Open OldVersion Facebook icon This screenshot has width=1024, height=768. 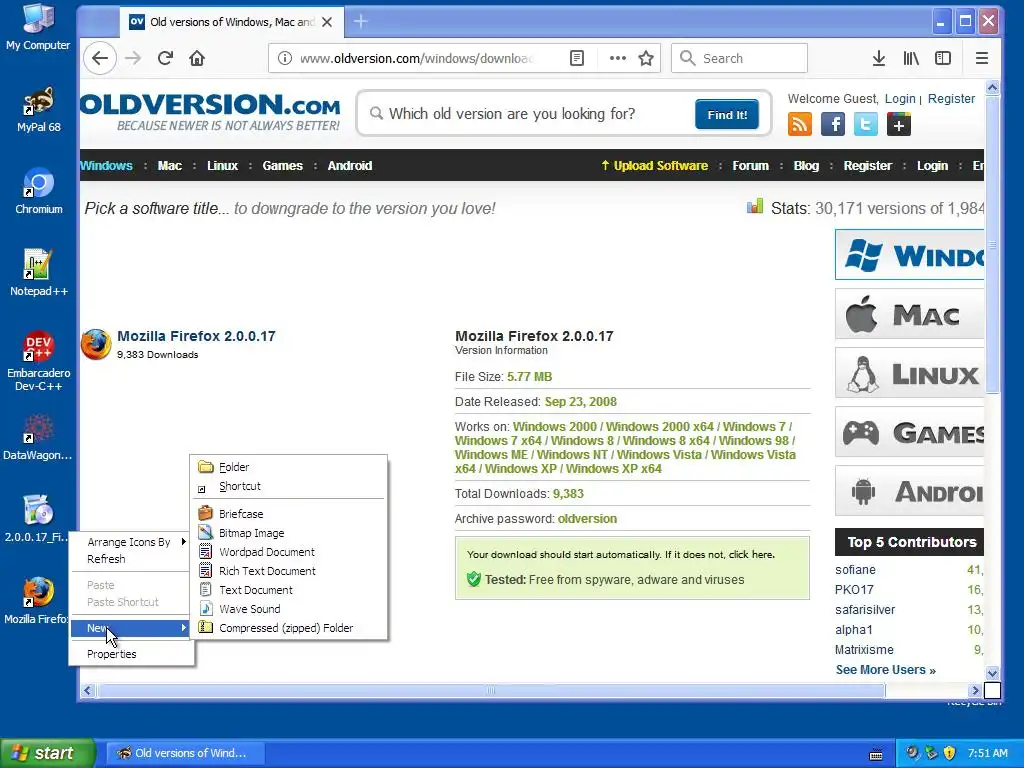(833, 124)
